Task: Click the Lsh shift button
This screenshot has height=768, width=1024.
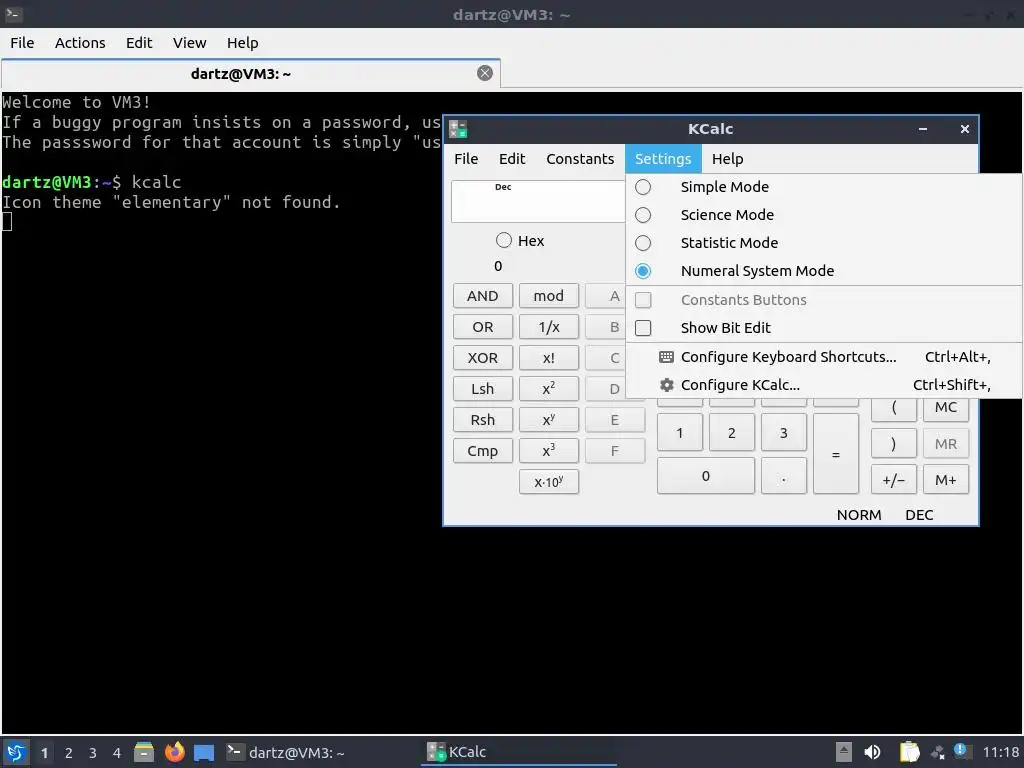Action: click(x=483, y=389)
